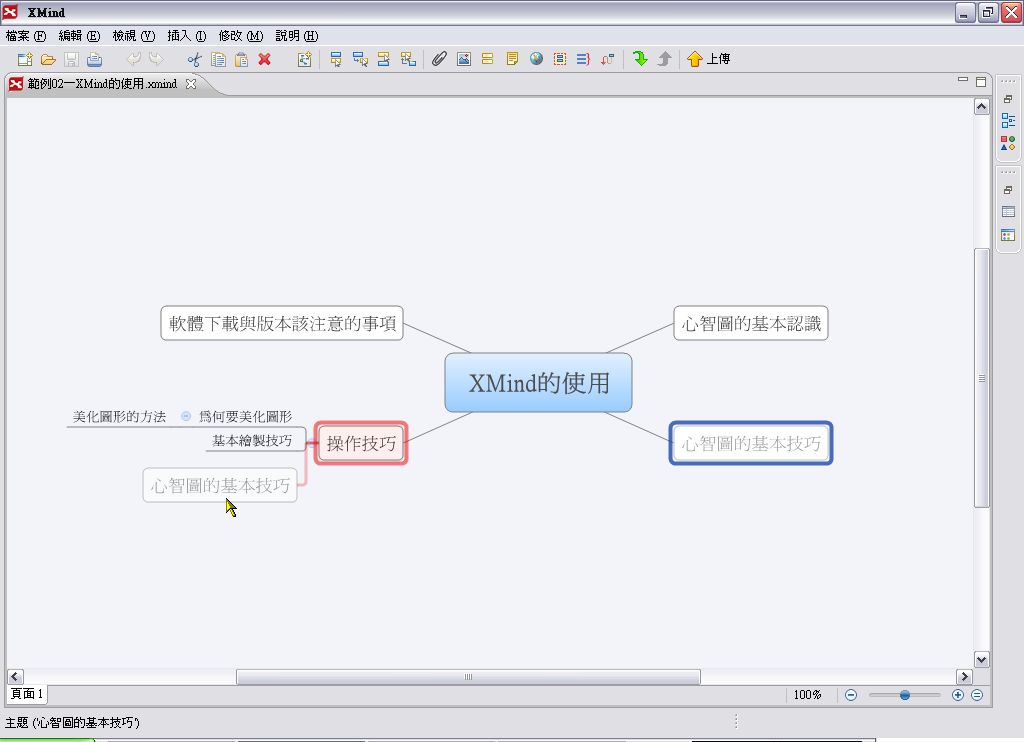Click the Relationship icon in toolbar
Image resolution: width=1024 pixels, height=742 pixels.
tap(607, 59)
